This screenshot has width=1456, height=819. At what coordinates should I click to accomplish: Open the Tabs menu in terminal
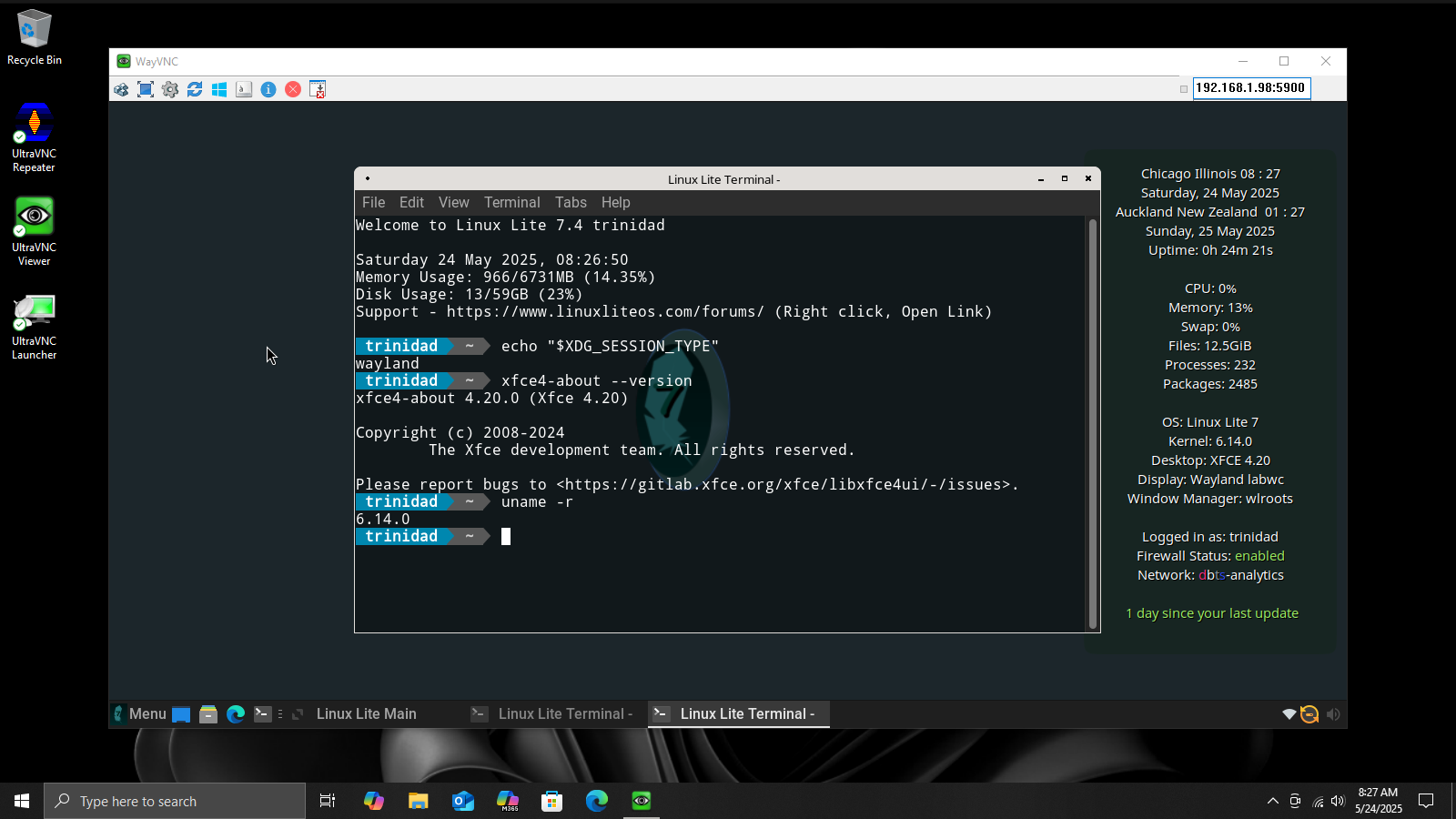pos(571,203)
